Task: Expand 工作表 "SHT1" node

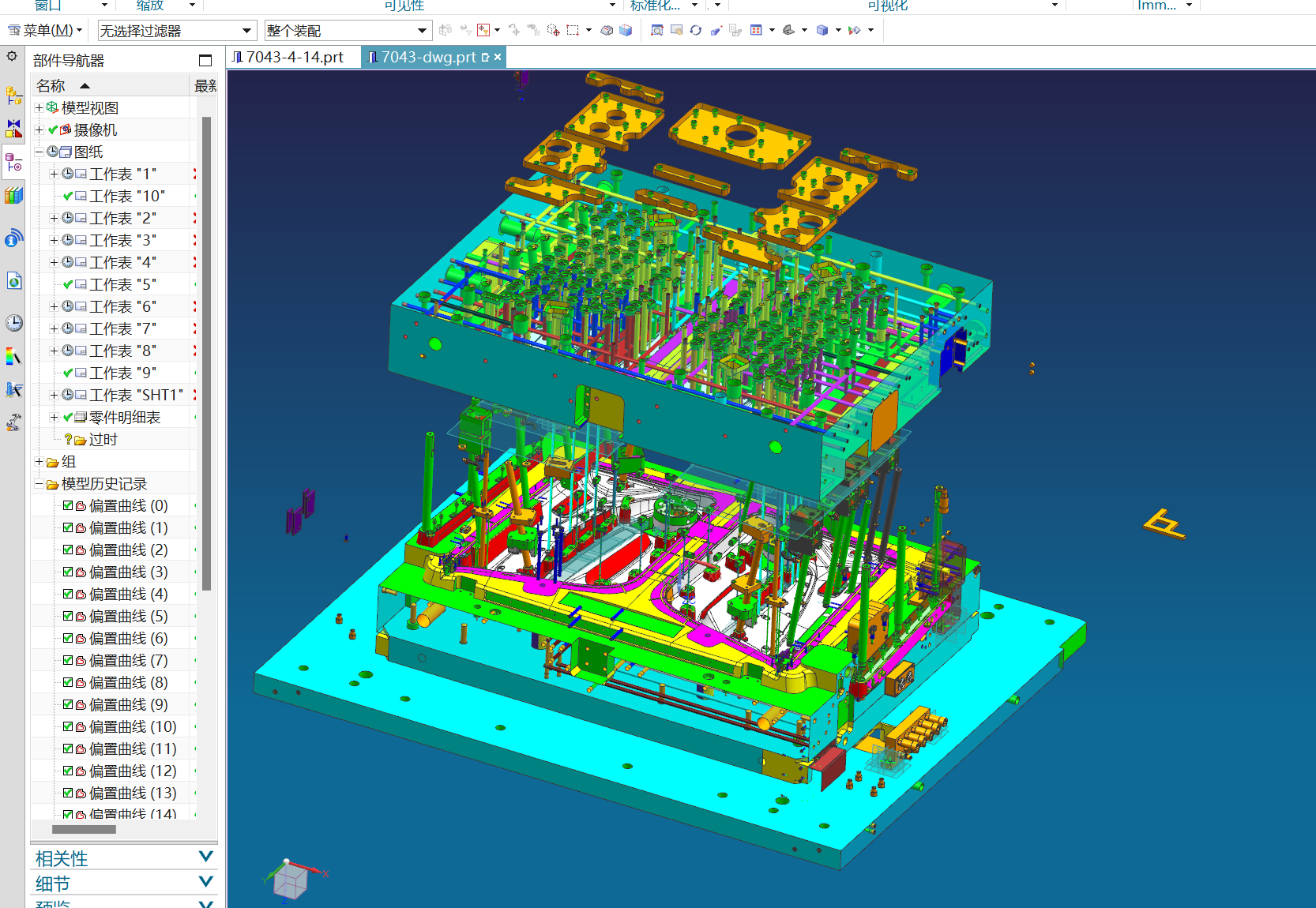Action: click(x=54, y=395)
